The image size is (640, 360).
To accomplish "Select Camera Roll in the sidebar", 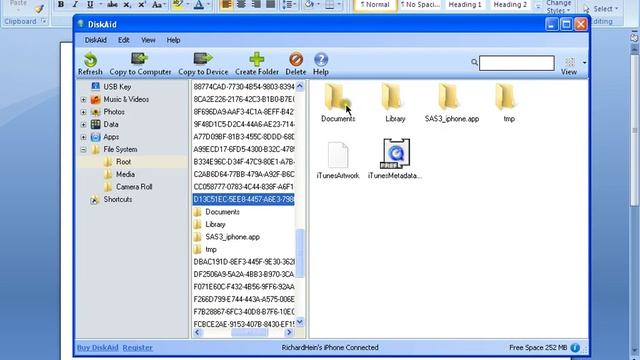I will pos(134,187).
